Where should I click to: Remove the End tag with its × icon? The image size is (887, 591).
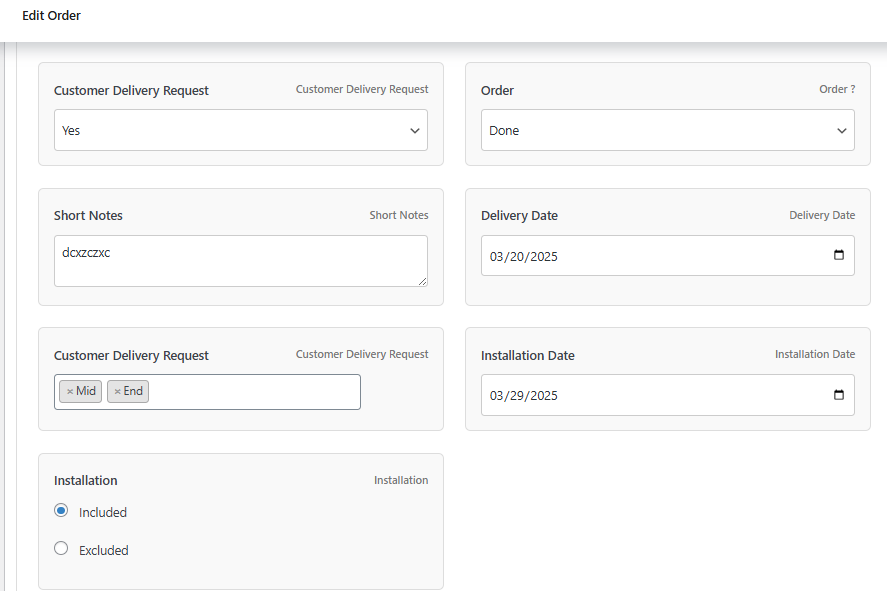point(116,391)
